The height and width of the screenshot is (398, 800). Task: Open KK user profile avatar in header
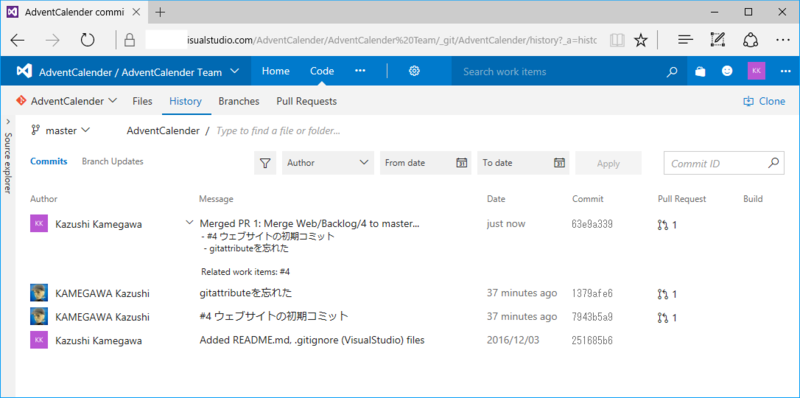(756, 71)
